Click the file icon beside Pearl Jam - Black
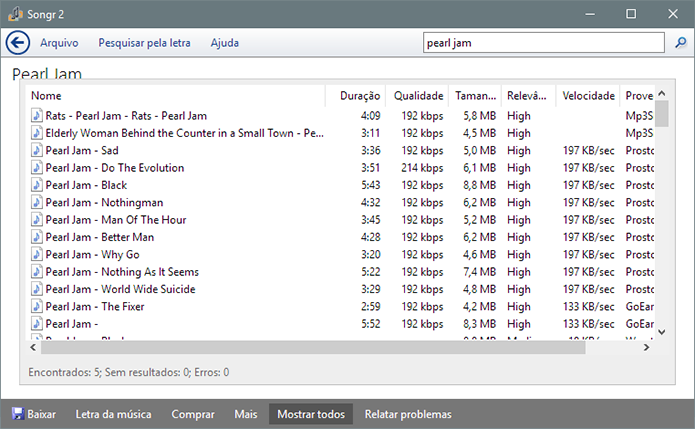Screen dimensions: 695x429 pyautogui.click(x=37, y=184)
